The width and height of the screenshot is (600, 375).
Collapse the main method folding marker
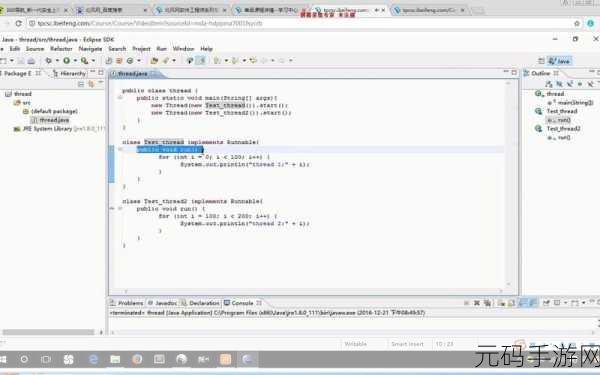pyautogui.click(x=120, y=98)
